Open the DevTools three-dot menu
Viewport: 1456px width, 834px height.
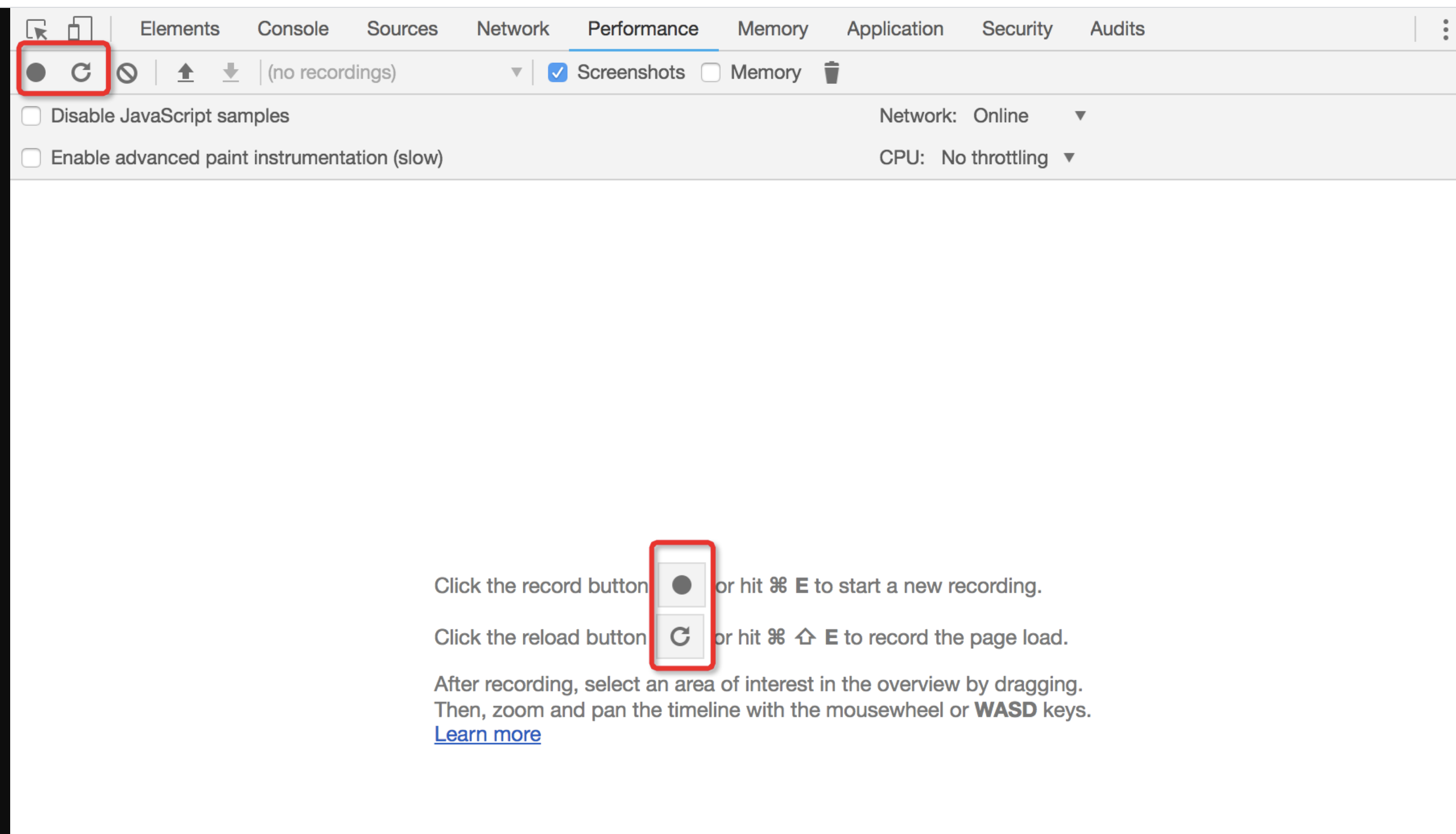[1445, 29]
